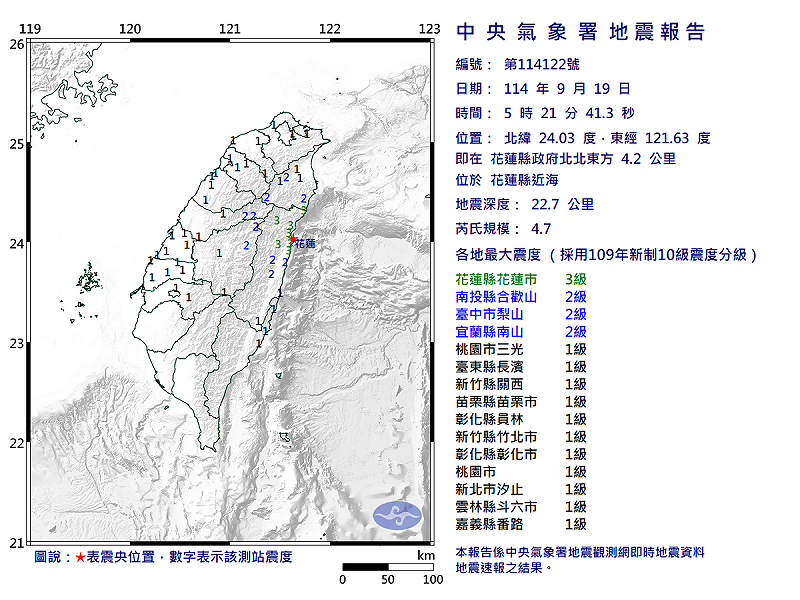Select the earthquake depth value 22.7 公里
The width and height of the screenshot is (800, 600).
[567, 205]
